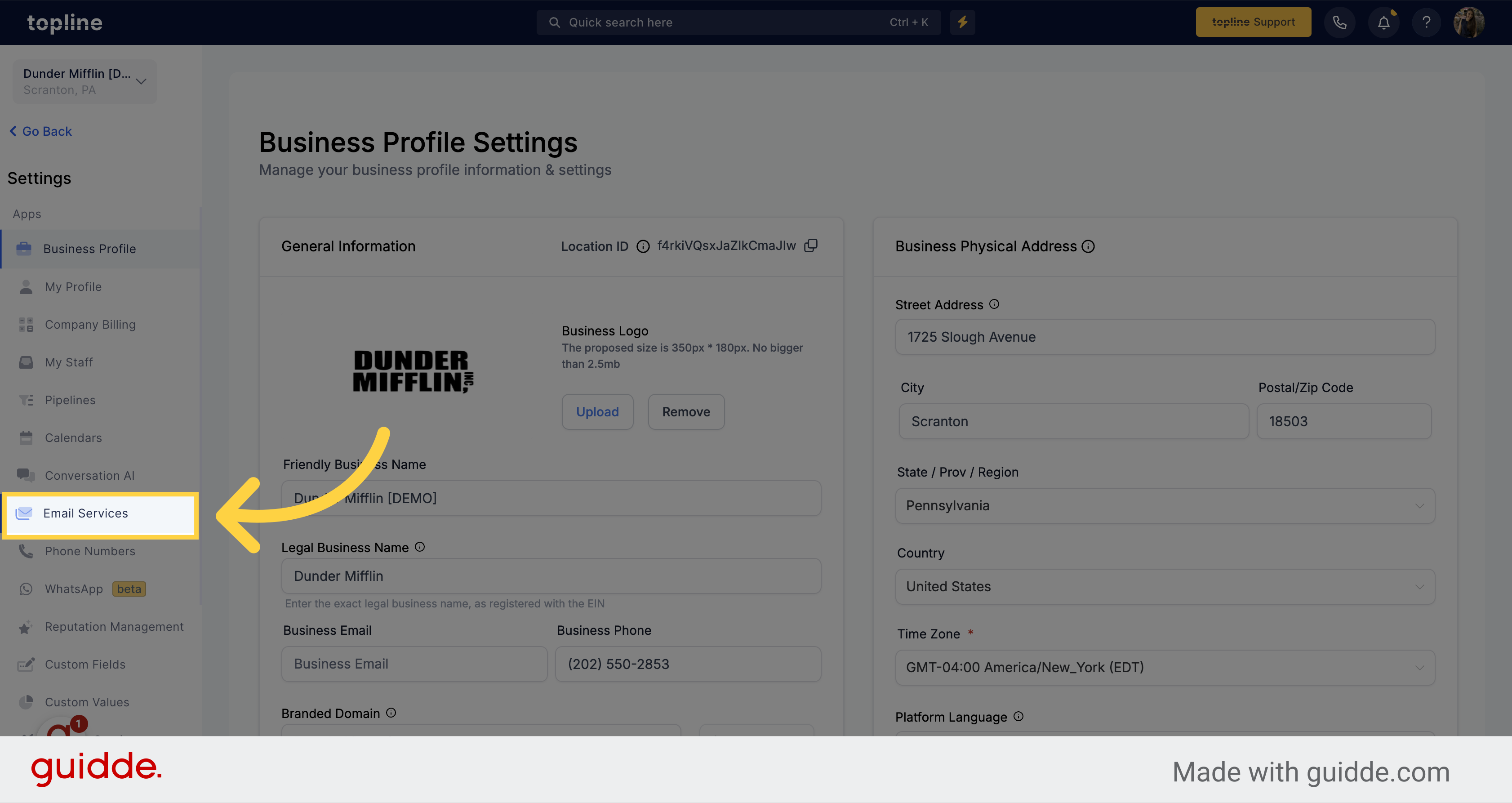
Task: Click the Legal Business Name field
Action: point(551,576)
